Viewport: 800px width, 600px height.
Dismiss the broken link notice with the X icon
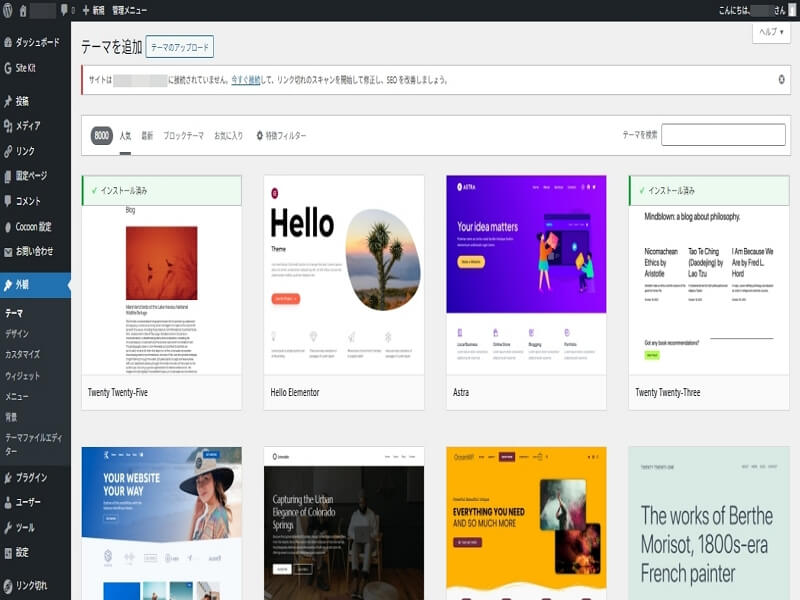(x=781, y=80)
